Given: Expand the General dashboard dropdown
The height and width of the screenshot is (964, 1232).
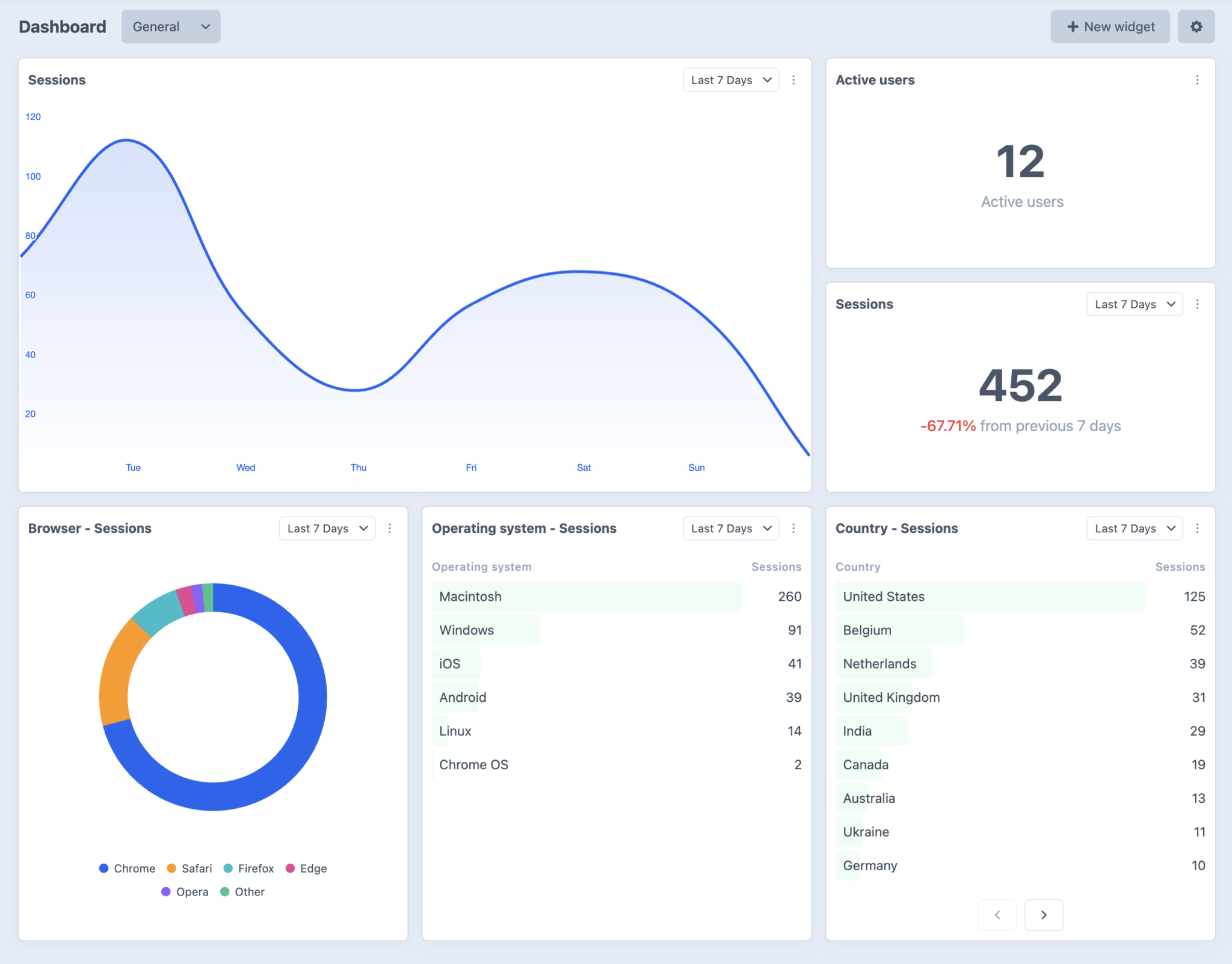Looking at the screenshot, I should click(x=171, y=26).
